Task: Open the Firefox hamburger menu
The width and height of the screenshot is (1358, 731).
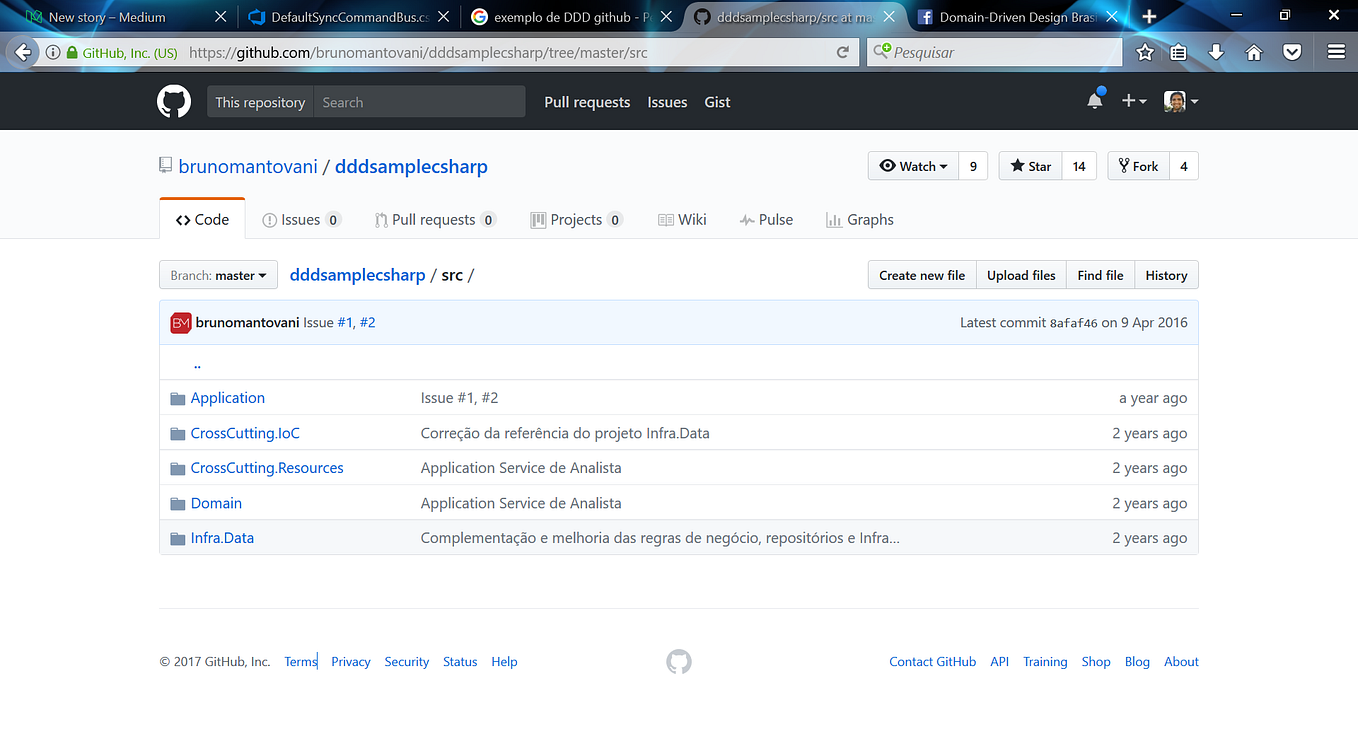Action: (1335, 51)
